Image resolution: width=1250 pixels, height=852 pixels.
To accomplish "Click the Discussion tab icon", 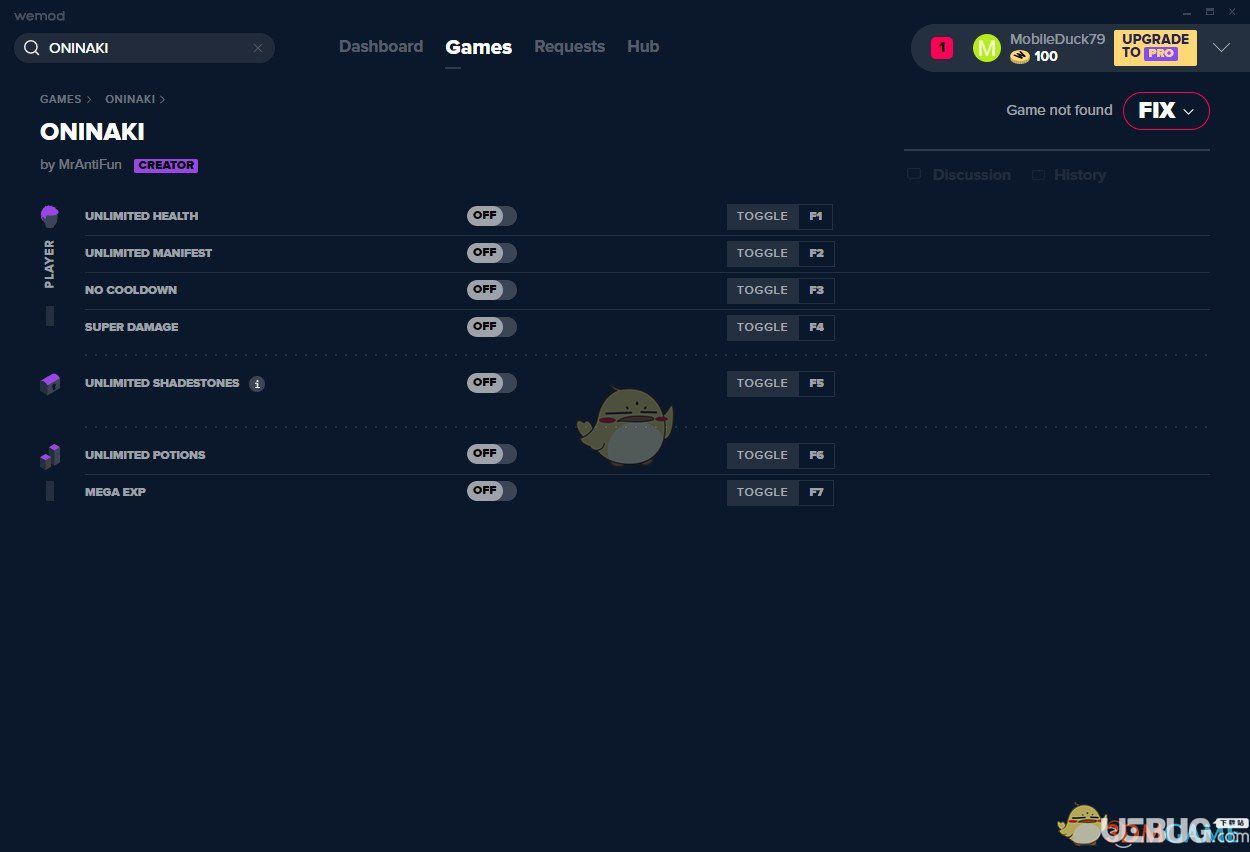I will pos(914,174).
